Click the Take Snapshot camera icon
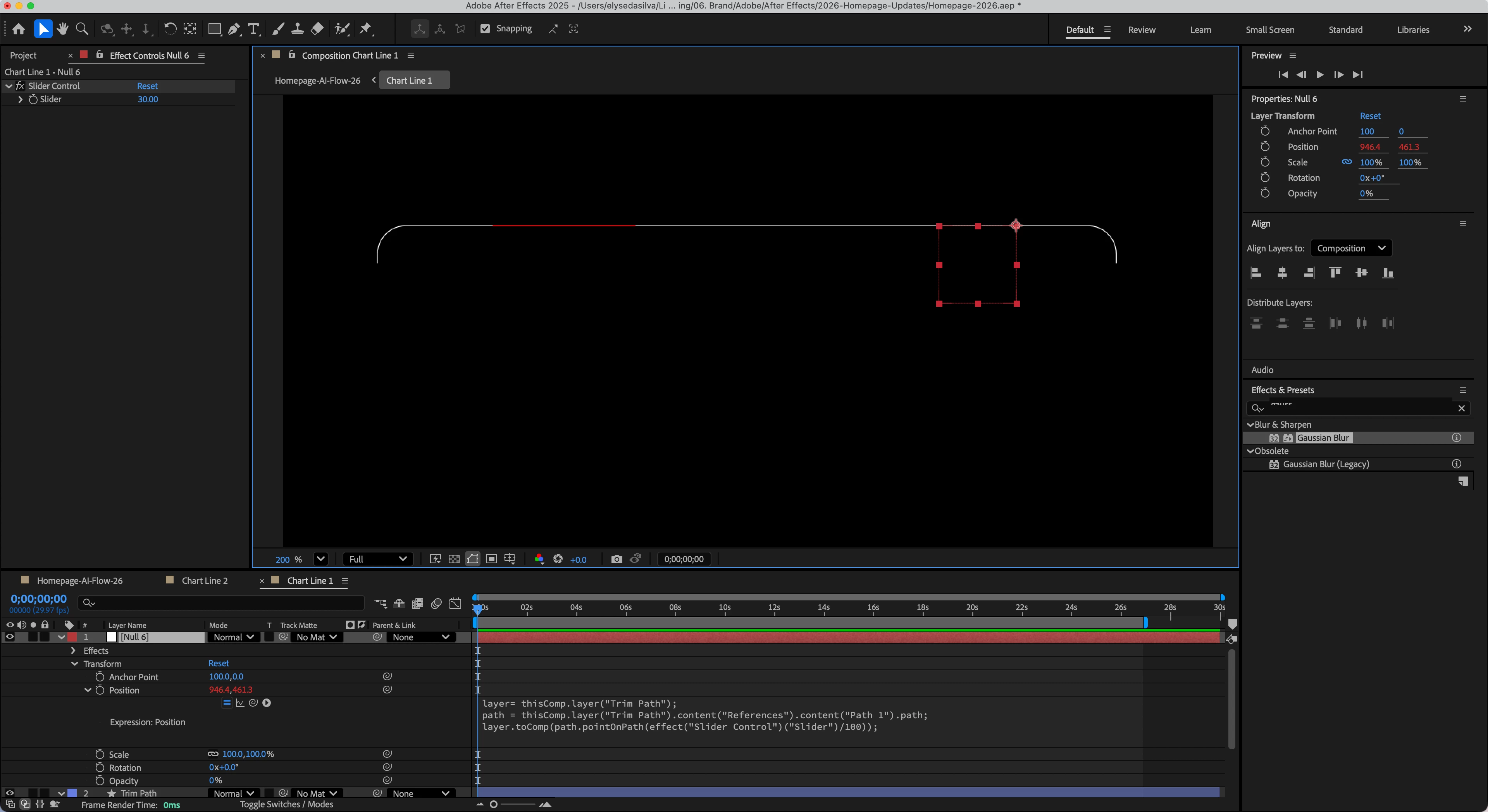 tap(617, 559)
